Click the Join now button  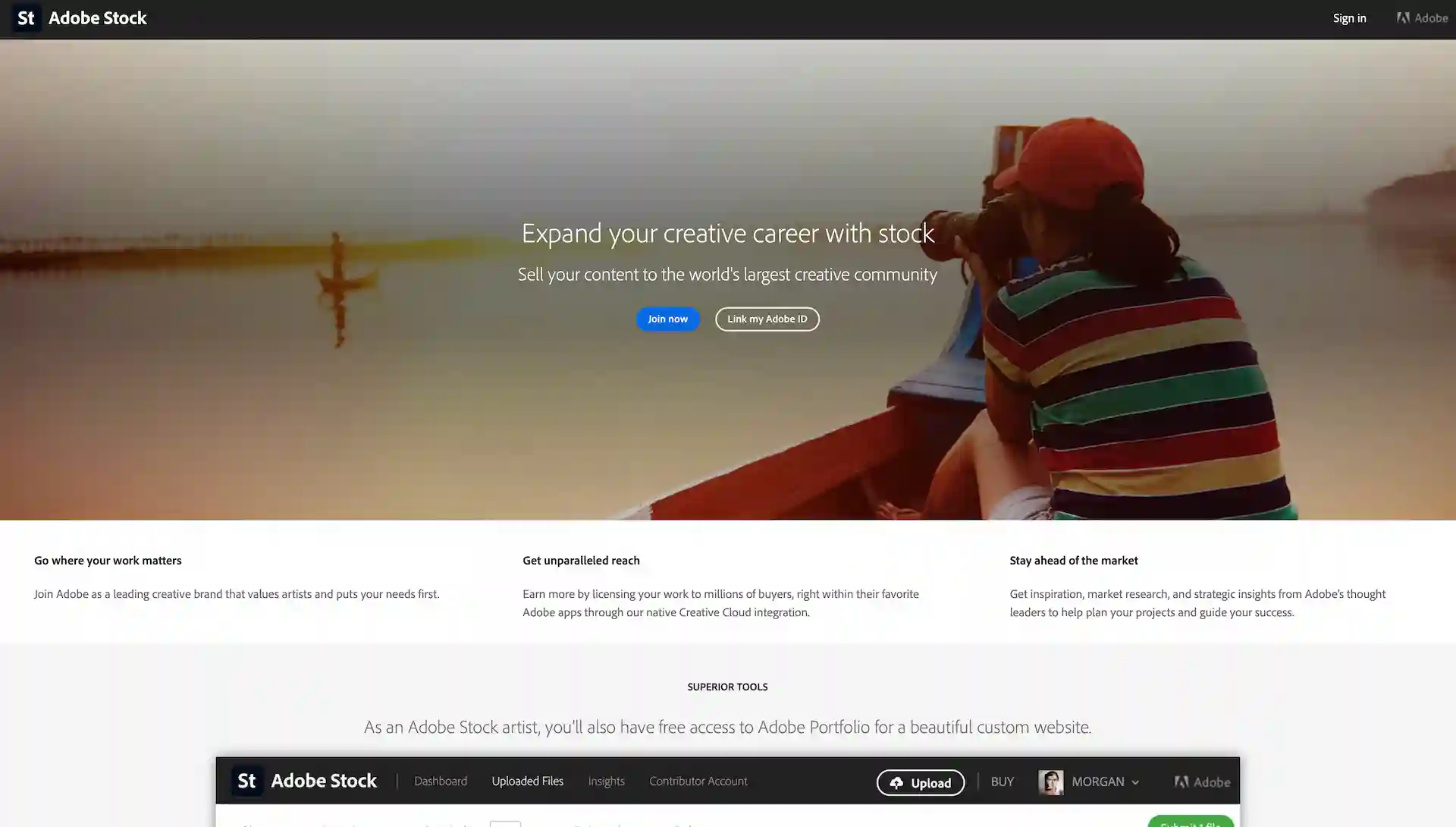click(x=667, y=319)
